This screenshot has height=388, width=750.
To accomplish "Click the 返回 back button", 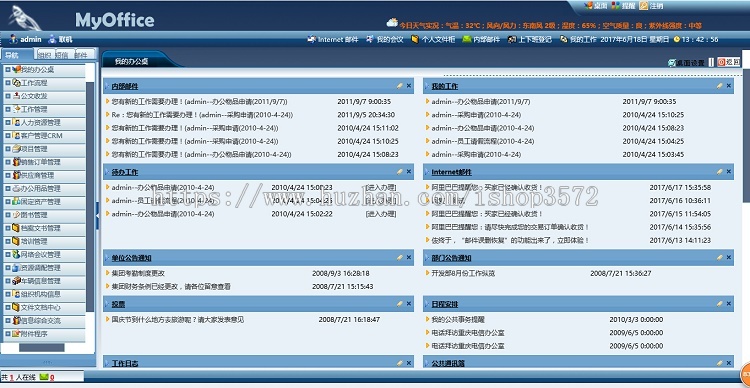I will (x=728, y=62).
